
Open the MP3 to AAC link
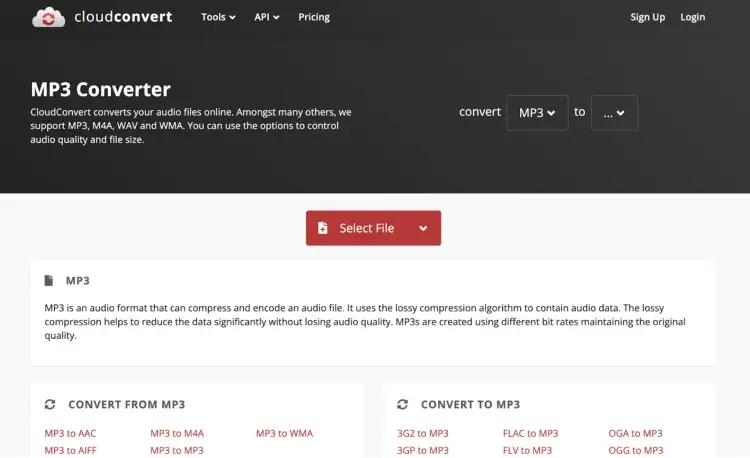(x=70, y=433)
